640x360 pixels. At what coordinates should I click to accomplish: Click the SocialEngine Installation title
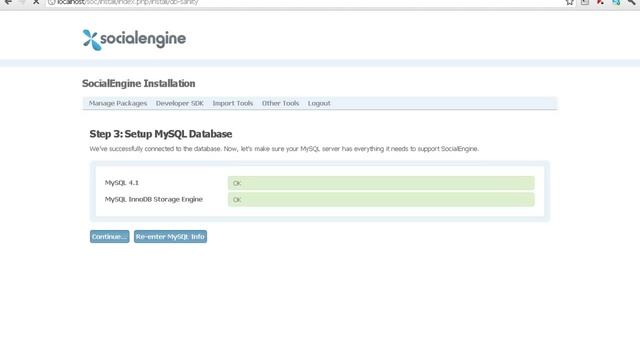138,84
